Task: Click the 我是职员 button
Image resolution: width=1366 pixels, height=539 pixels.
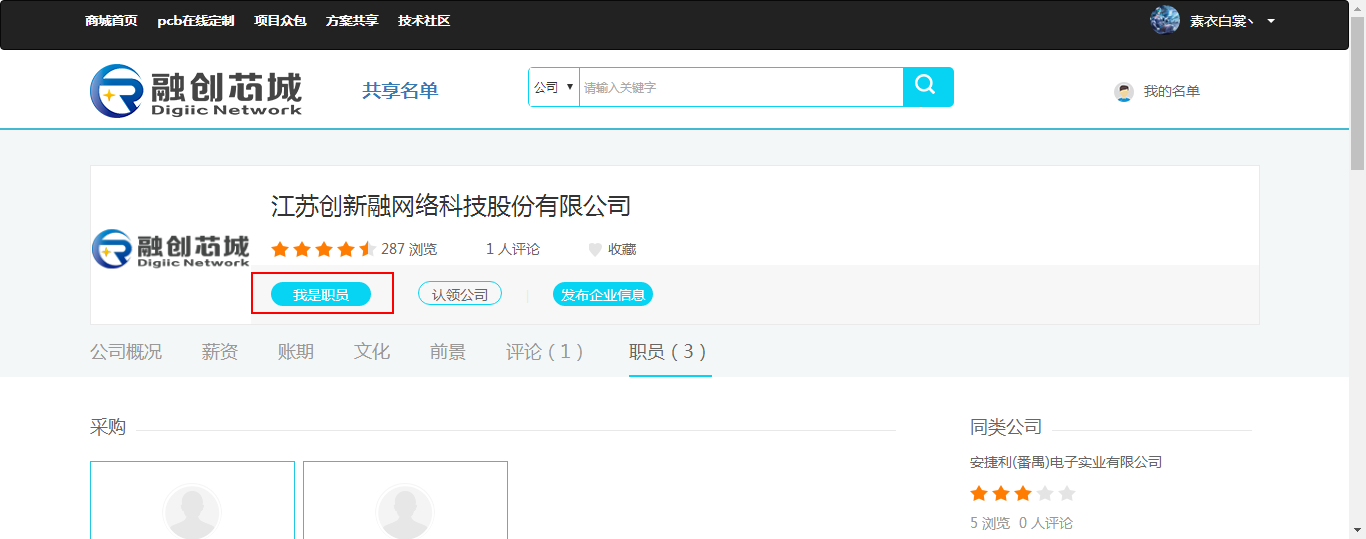Action: click(321, 294)
